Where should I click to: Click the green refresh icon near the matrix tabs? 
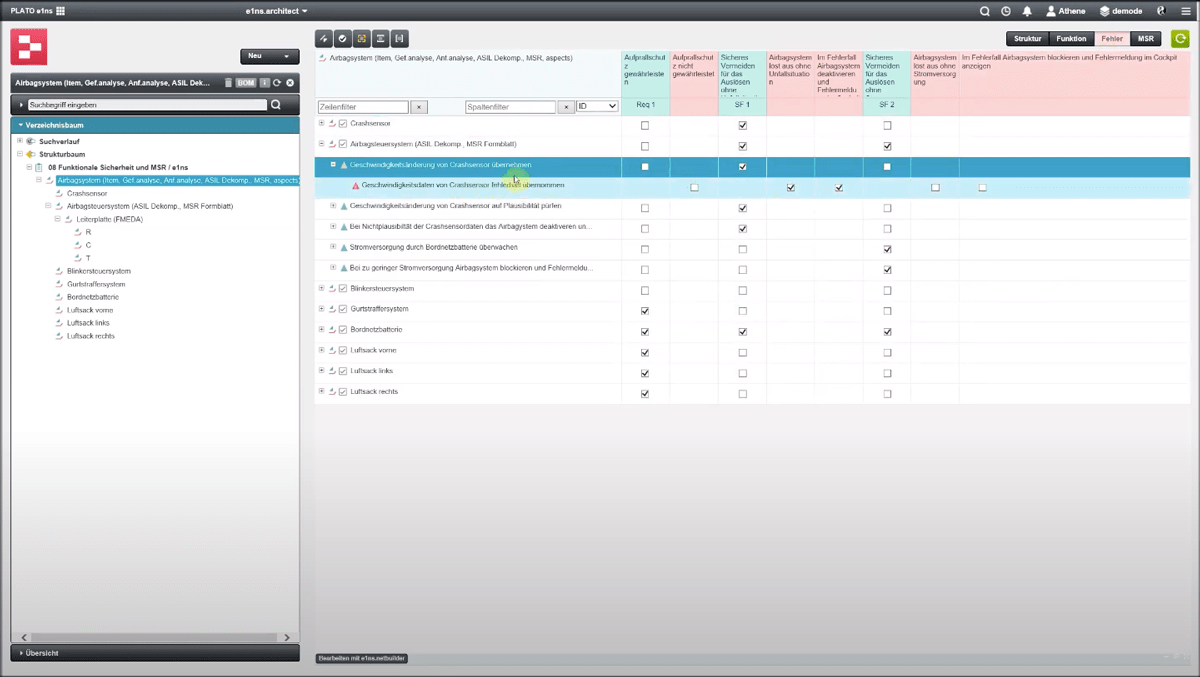[x=1179, y=38]
